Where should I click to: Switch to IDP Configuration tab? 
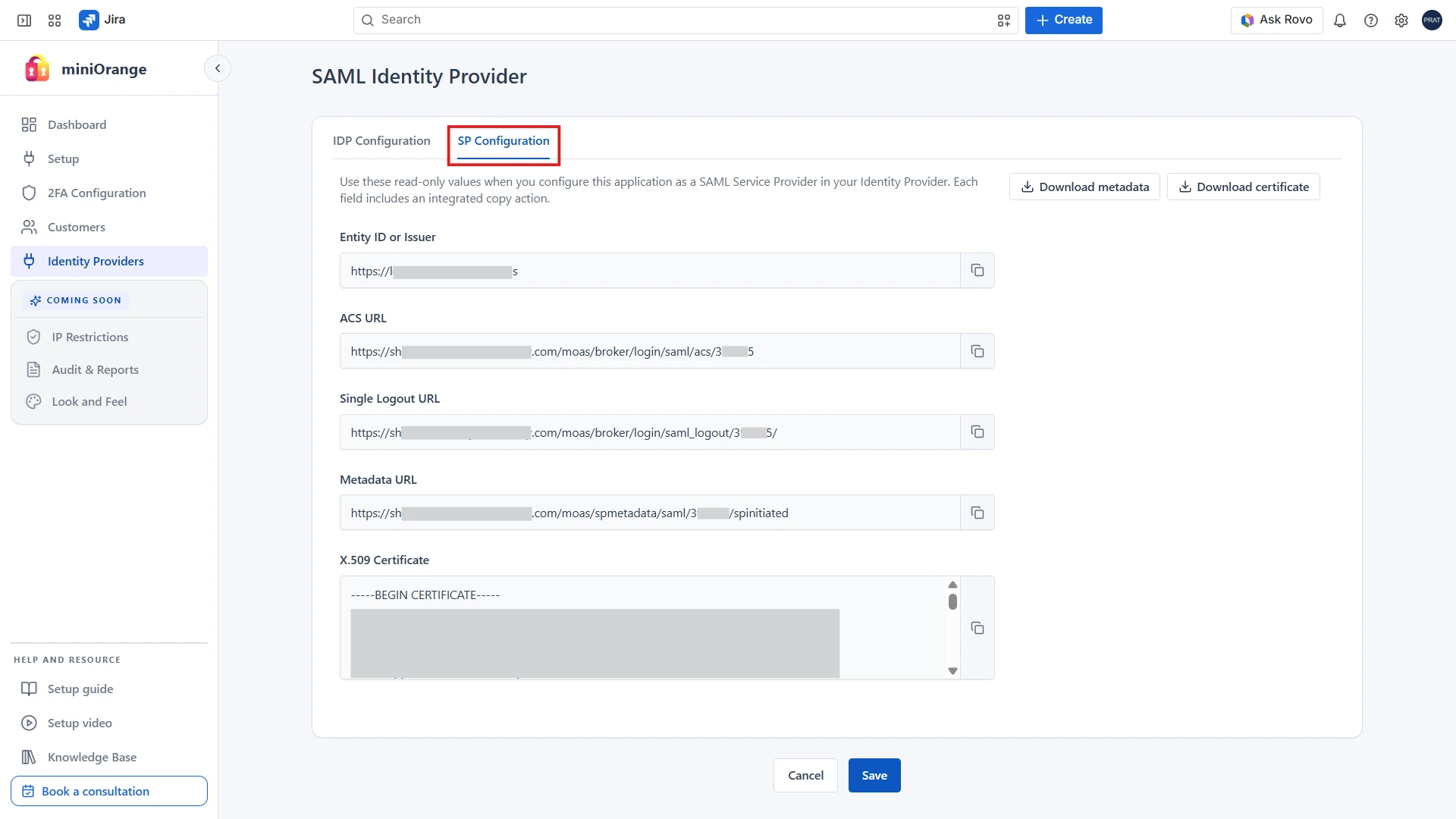(381, 141)
